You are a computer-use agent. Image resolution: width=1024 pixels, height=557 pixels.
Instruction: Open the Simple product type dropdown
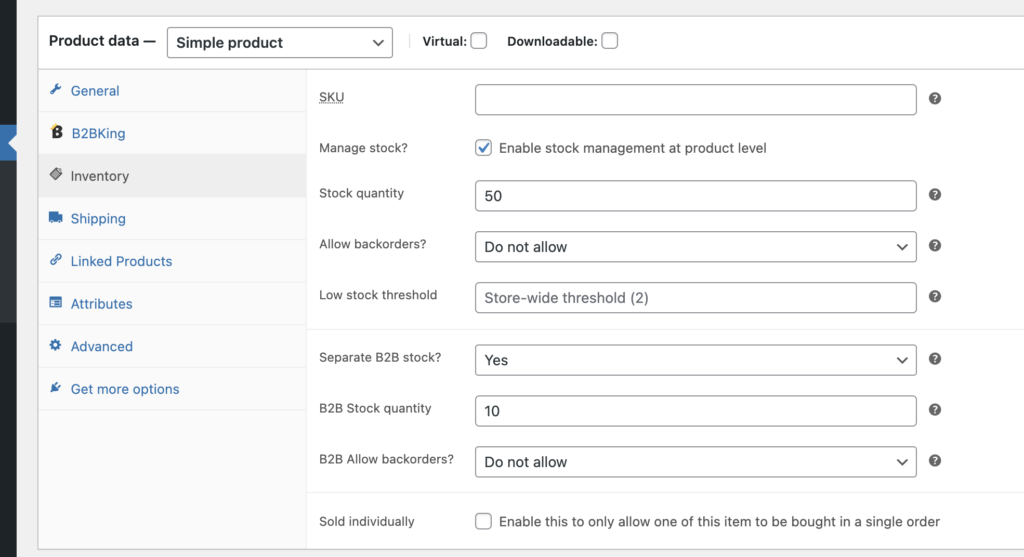pyautogui.click(x=280, y=42)
